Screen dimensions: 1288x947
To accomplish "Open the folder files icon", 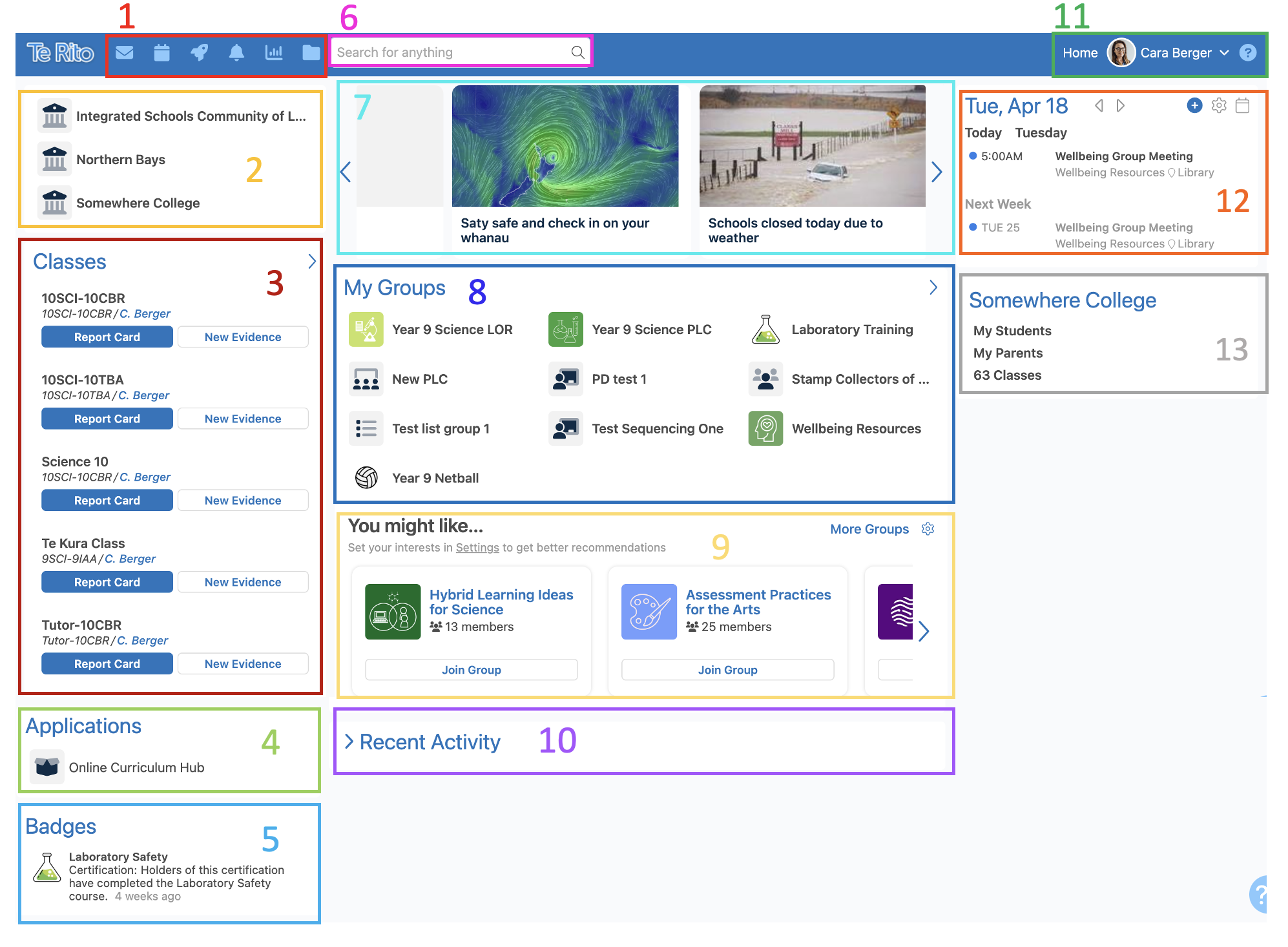I will coord(311,52).
